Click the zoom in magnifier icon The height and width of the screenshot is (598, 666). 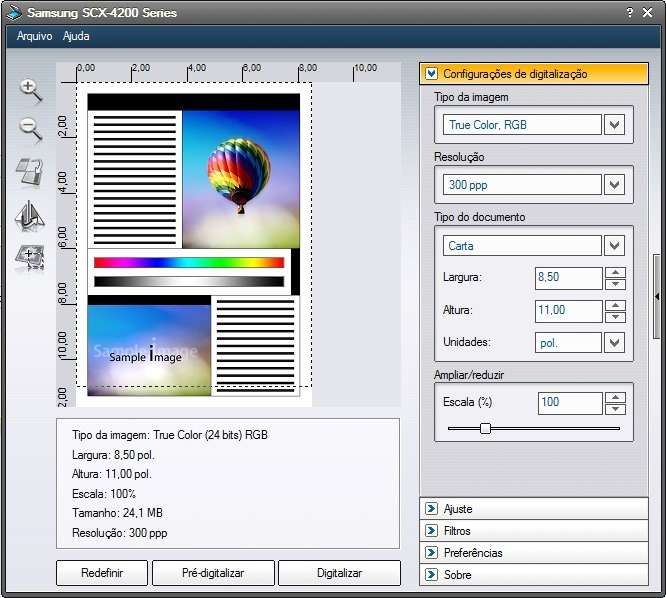tap(31, 91)
